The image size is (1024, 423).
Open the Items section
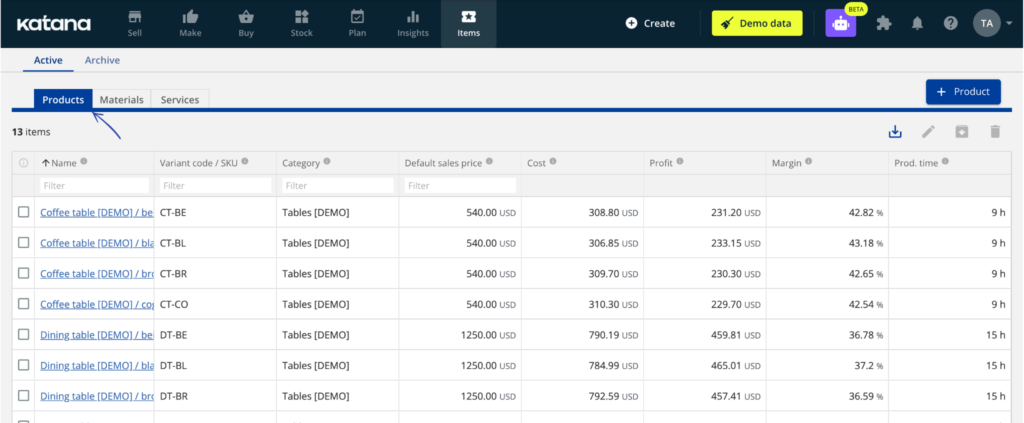[x=469, y=24]
